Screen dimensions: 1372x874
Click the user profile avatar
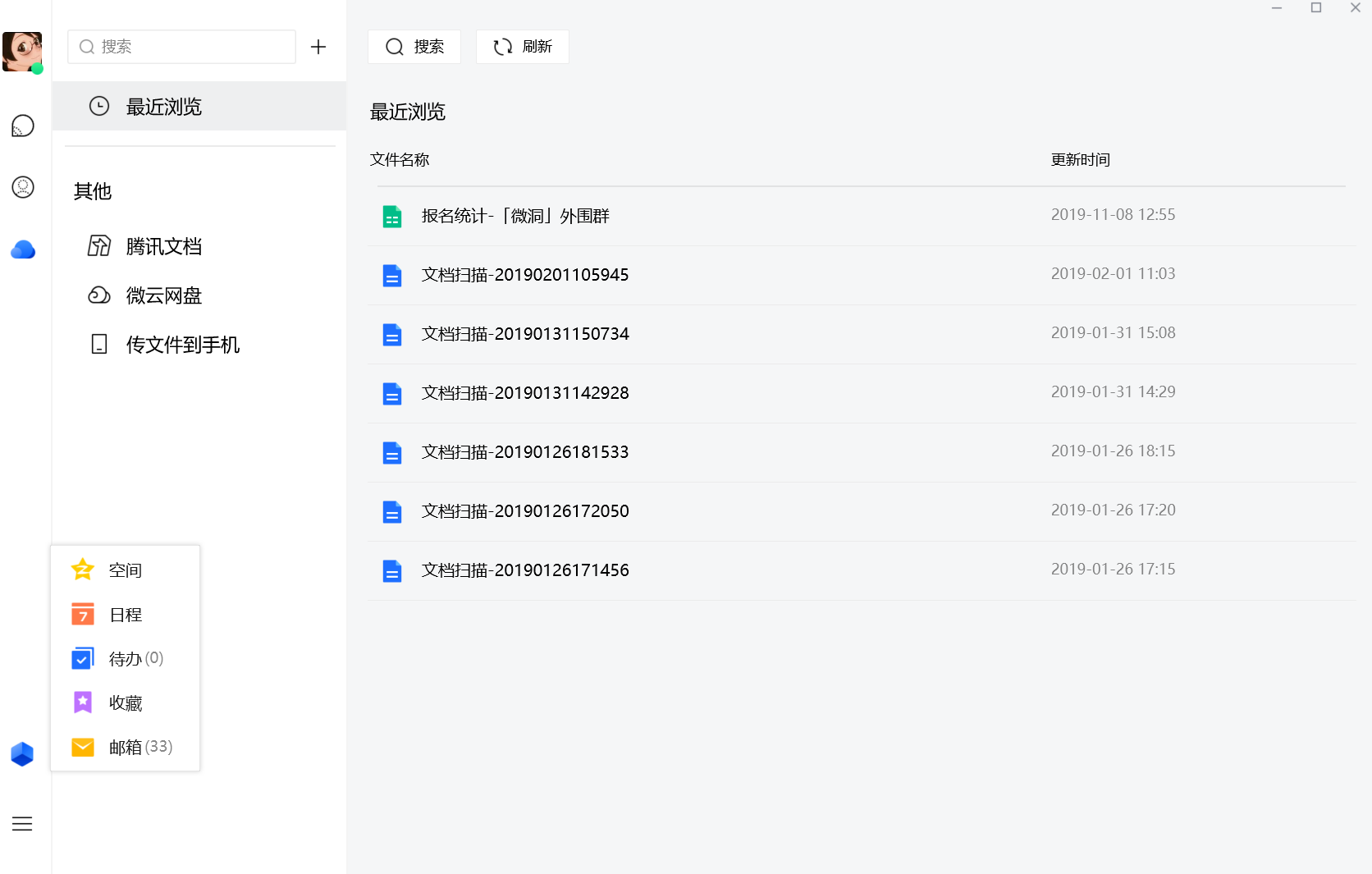point(22,52)
